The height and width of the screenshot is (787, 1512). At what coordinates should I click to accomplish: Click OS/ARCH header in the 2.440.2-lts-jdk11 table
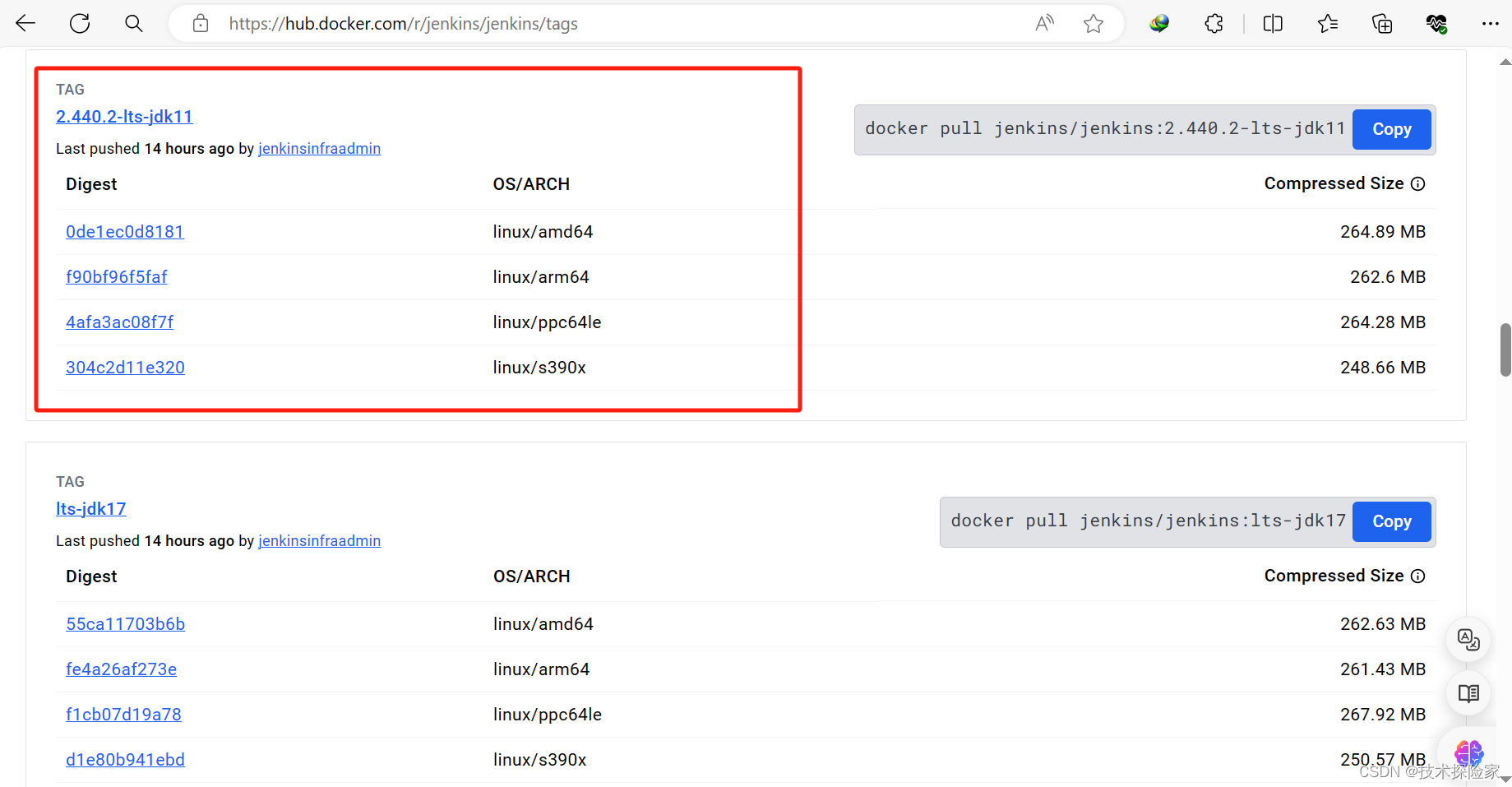pyautogui.click(x=531, y=184)
